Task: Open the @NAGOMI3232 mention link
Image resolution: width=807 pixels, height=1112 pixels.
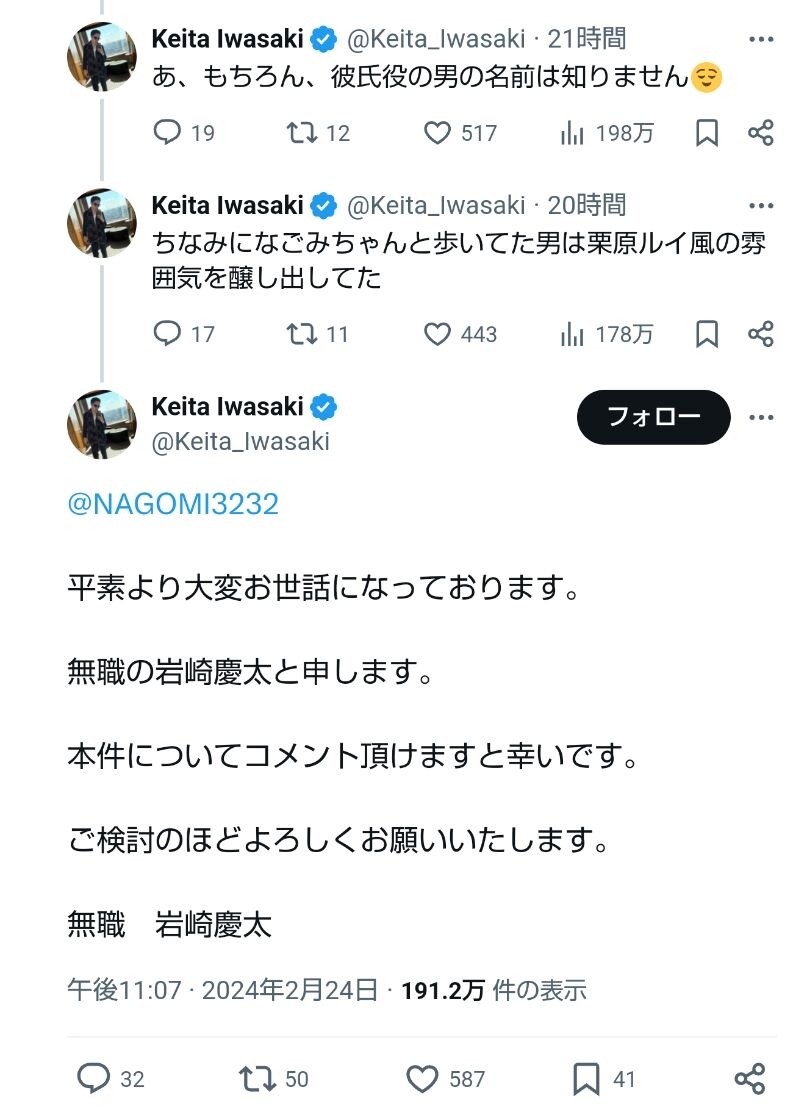Action: pos(173,504)
